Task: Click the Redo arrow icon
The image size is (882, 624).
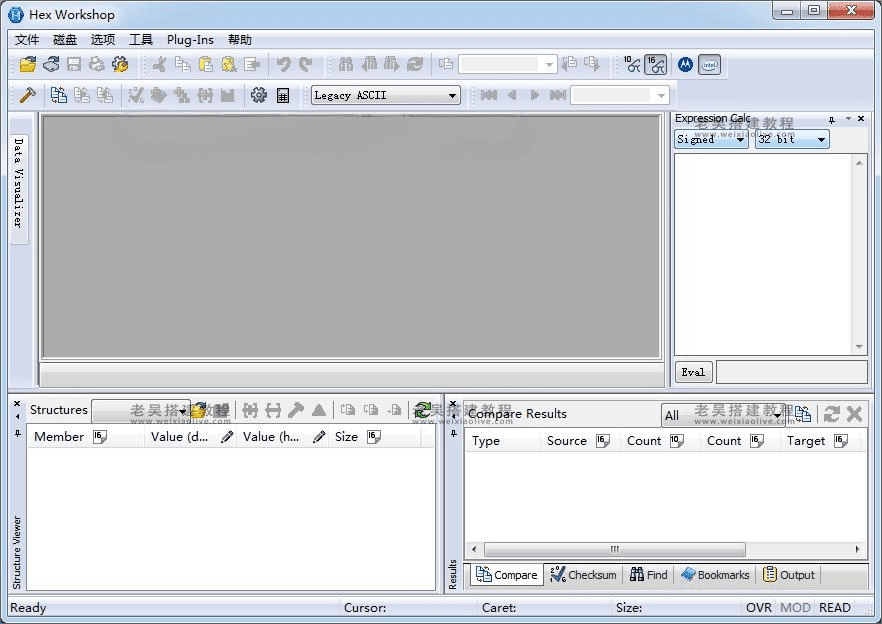Action: coord(305,64)
